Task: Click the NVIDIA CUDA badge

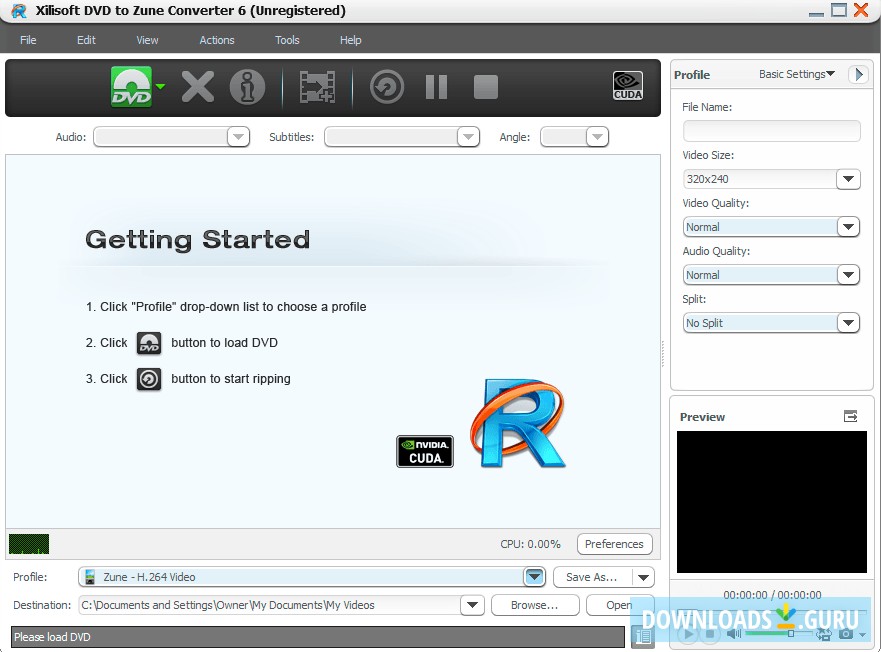Action: click(x=425, y=451)
